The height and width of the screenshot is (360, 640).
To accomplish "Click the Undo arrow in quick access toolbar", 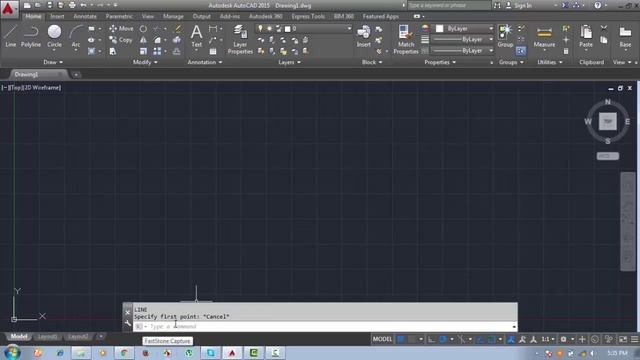I will point(83,5).
